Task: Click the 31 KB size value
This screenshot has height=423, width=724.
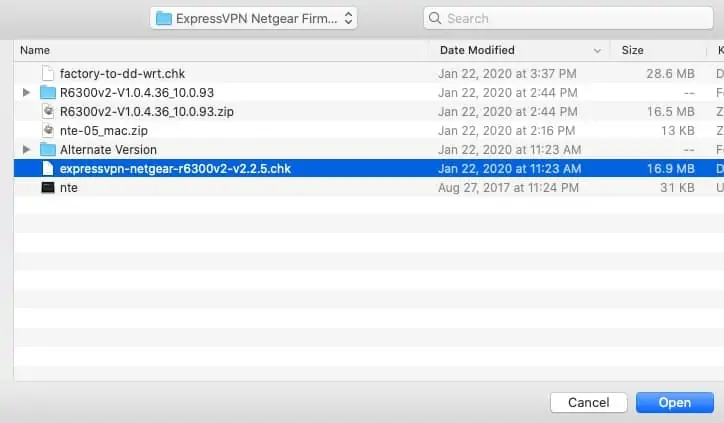Action: 677,187
